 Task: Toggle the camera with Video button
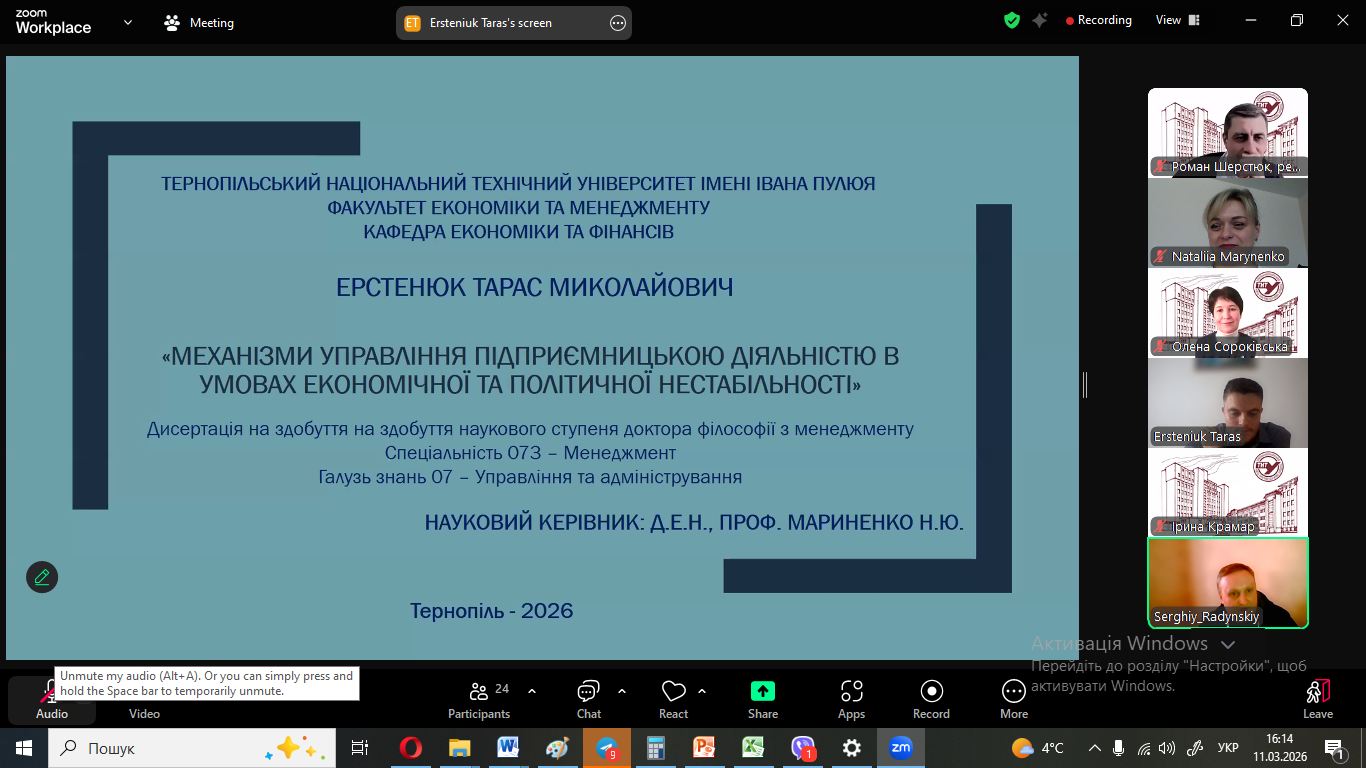pyautogui.click(x=144, y=700)
